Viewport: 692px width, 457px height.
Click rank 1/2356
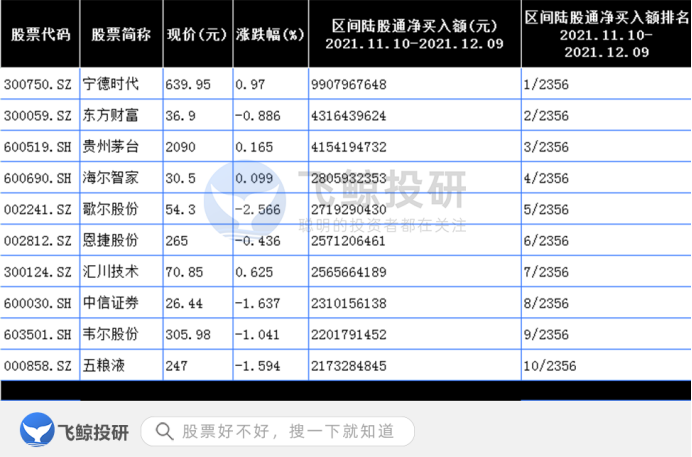[x=546, y=84]
